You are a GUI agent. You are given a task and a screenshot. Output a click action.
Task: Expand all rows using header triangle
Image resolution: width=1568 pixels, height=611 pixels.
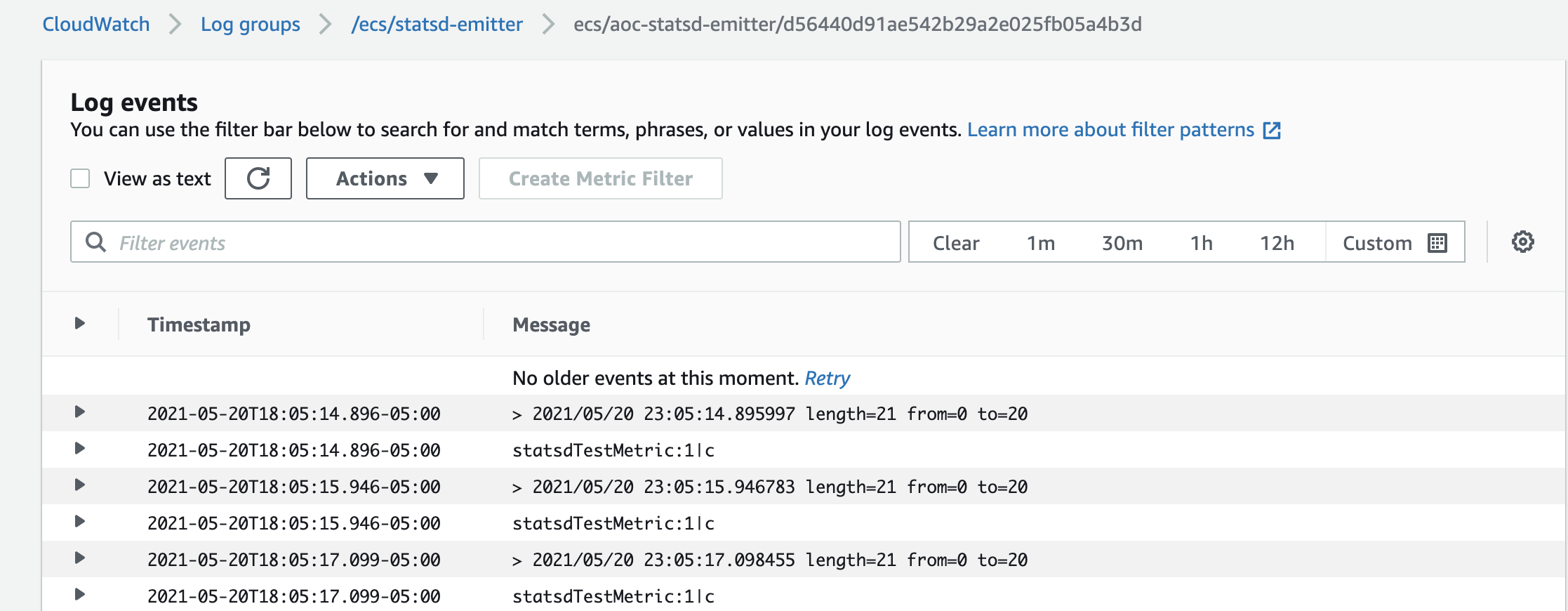80,323
